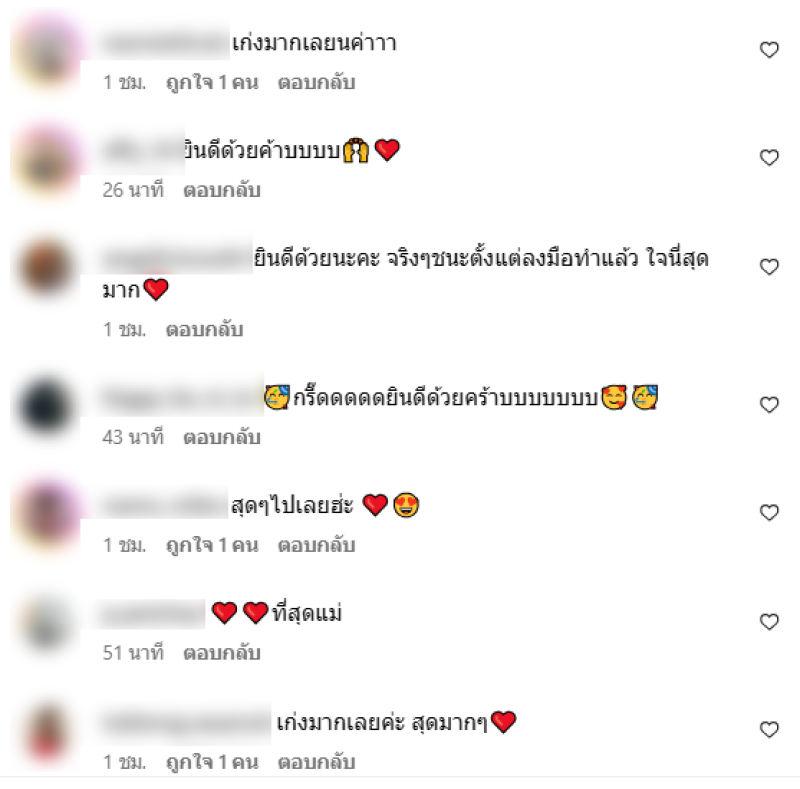Heart the 'กรี๊ดดดดดยินดีด้วยคร้าบบบบบบบ' comment
This screenshot has height=789, width=800.
769,405
